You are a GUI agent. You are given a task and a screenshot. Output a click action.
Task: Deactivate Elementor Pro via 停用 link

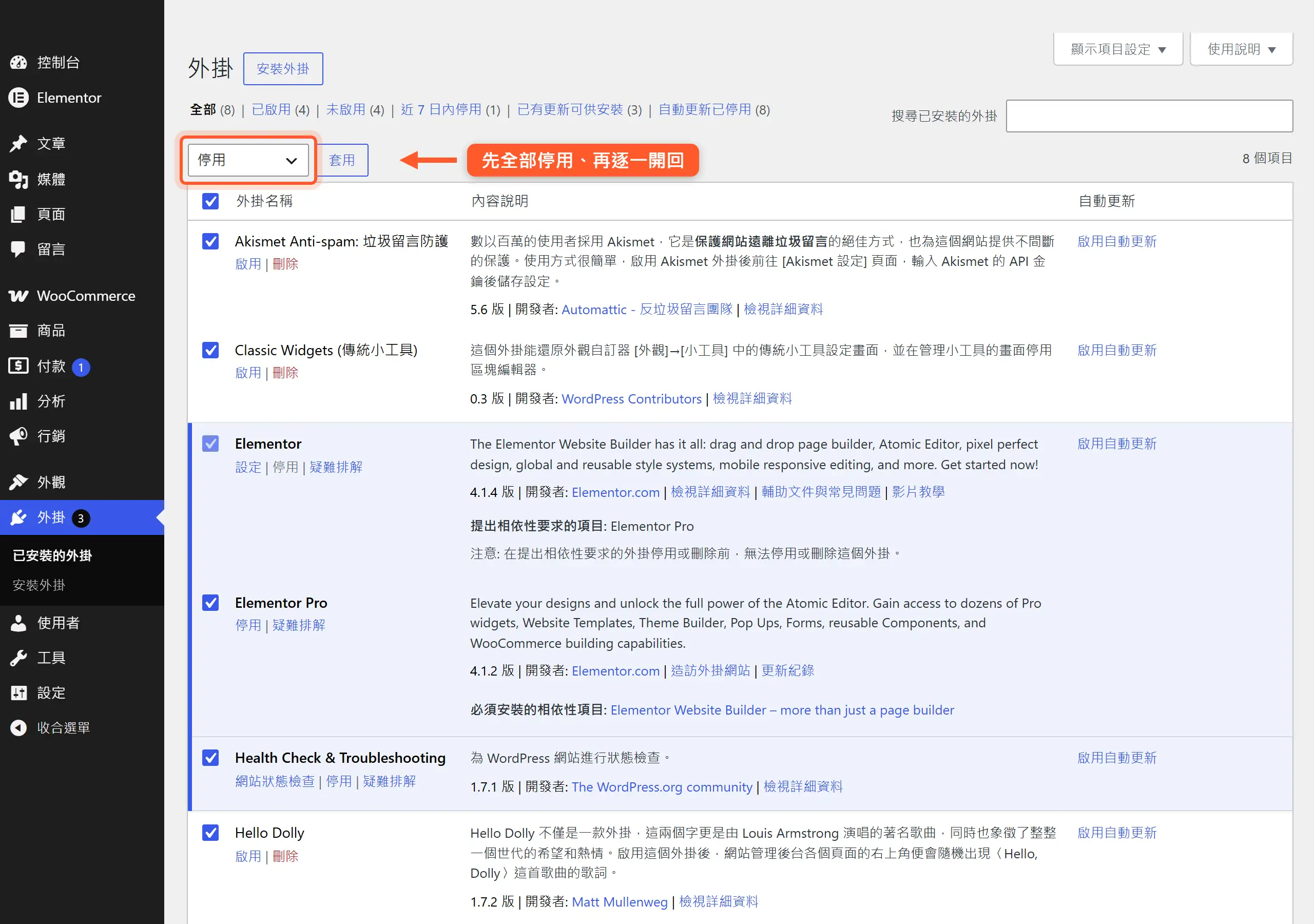[248, 625]
